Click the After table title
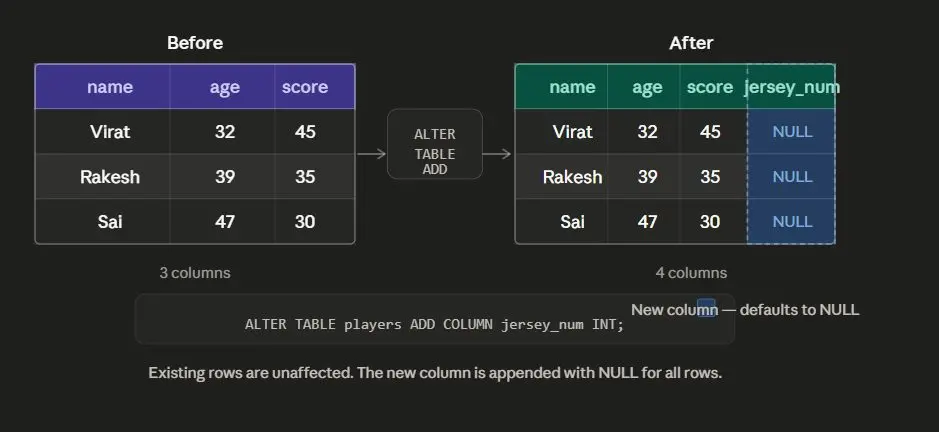This screenshot has height=432, width=939. coord(691,43)
